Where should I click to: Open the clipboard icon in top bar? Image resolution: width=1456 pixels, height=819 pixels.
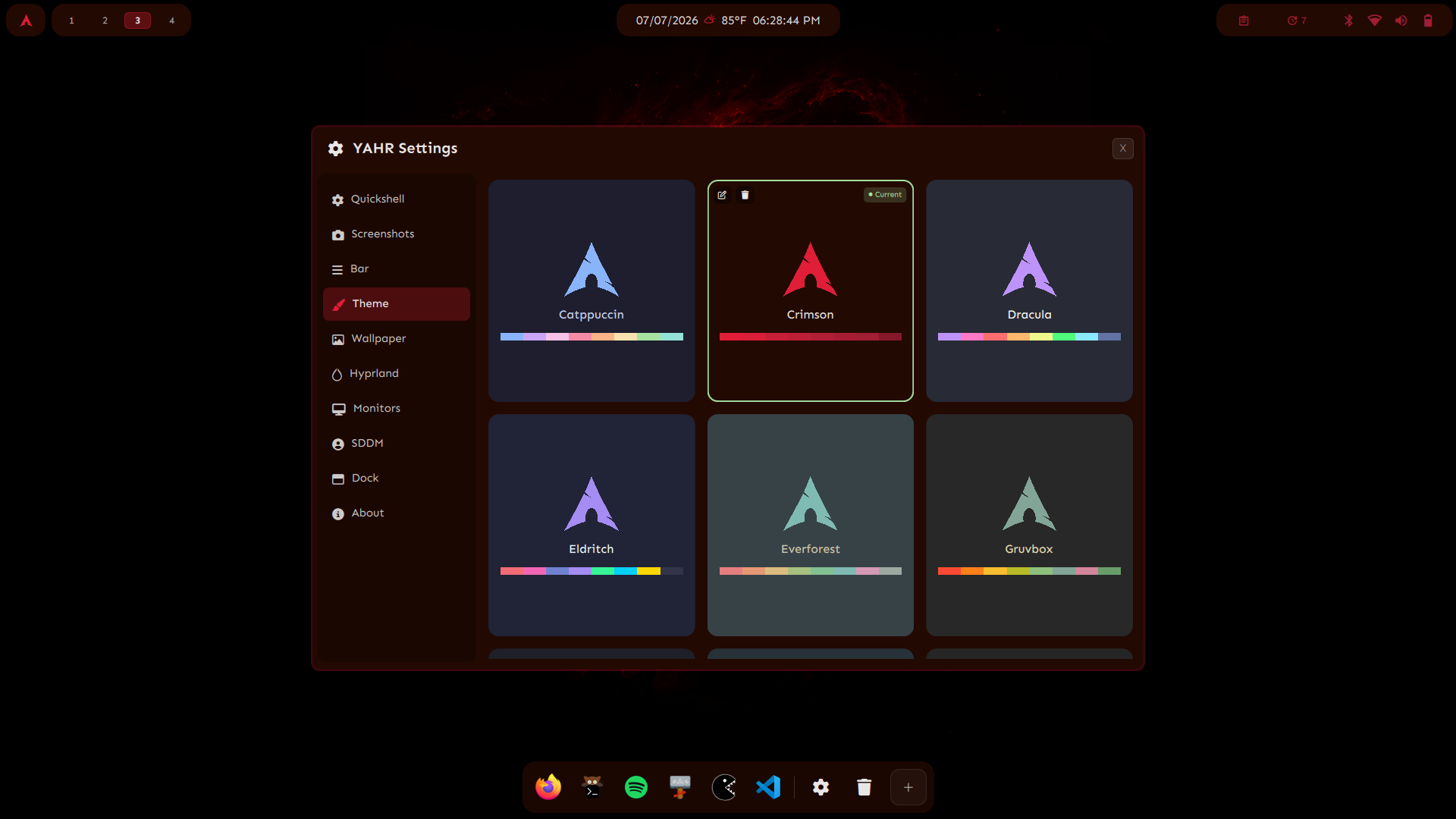click(x=1244, y=20)
